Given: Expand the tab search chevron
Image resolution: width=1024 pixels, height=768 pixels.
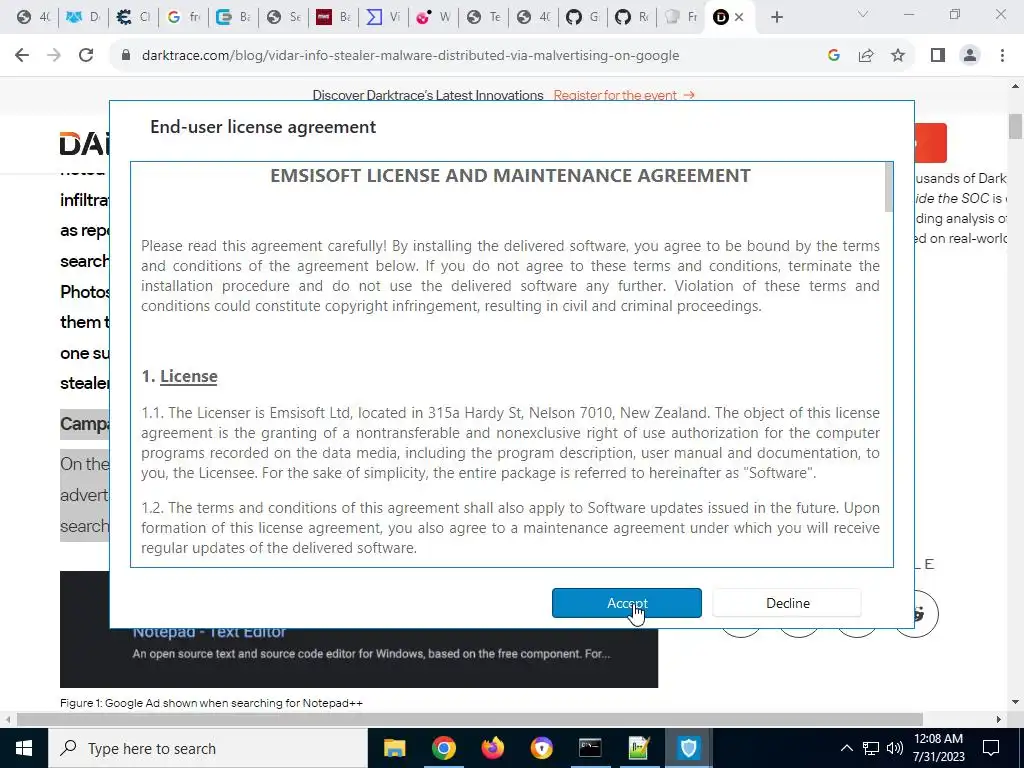Looking at the screenshot, I should [x=863, y=14].
